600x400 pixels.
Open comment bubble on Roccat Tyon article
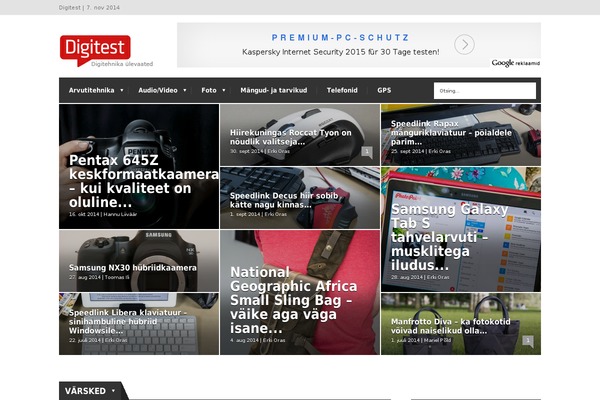coord(367,152)
